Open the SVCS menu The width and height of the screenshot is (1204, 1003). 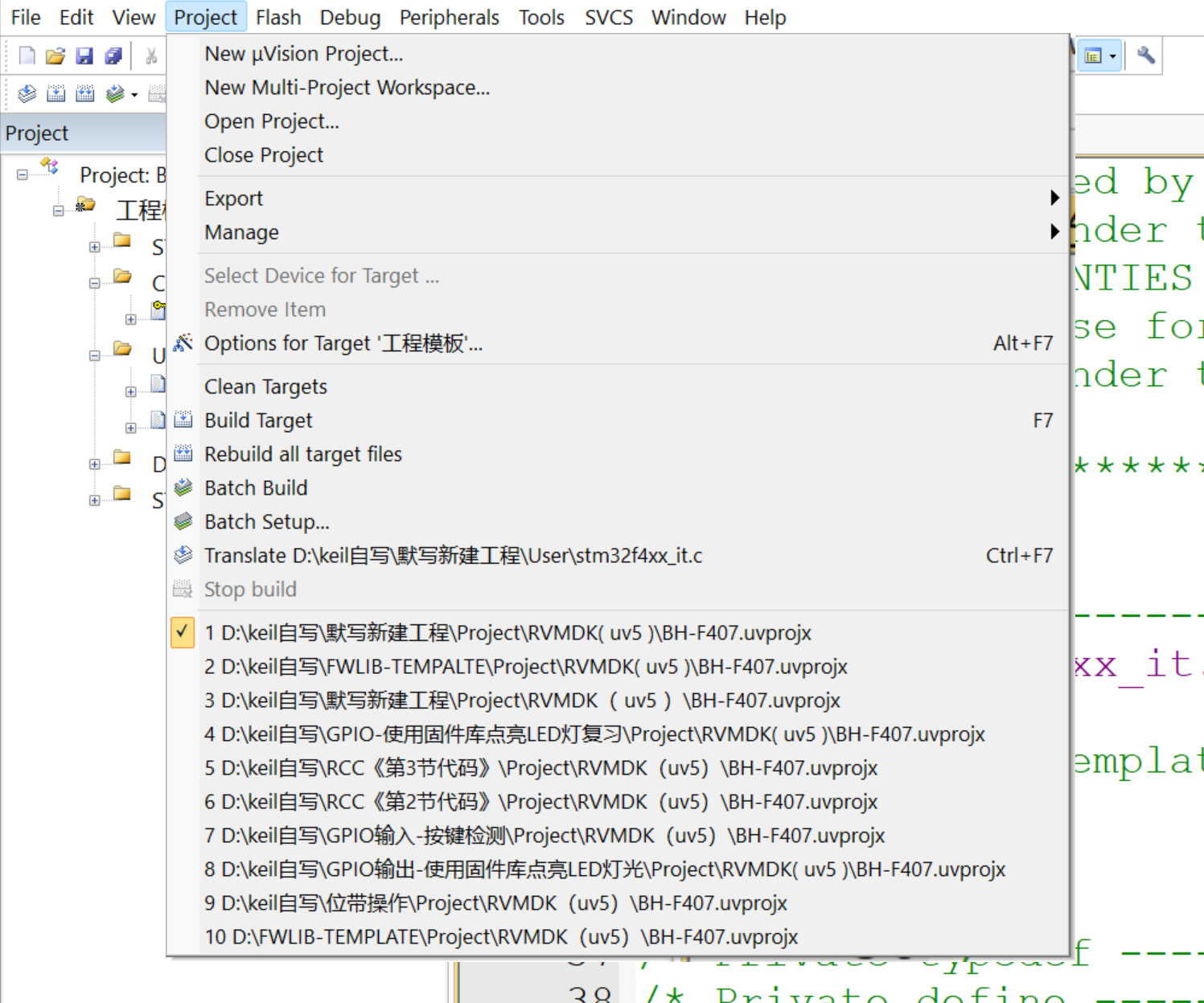609,17
